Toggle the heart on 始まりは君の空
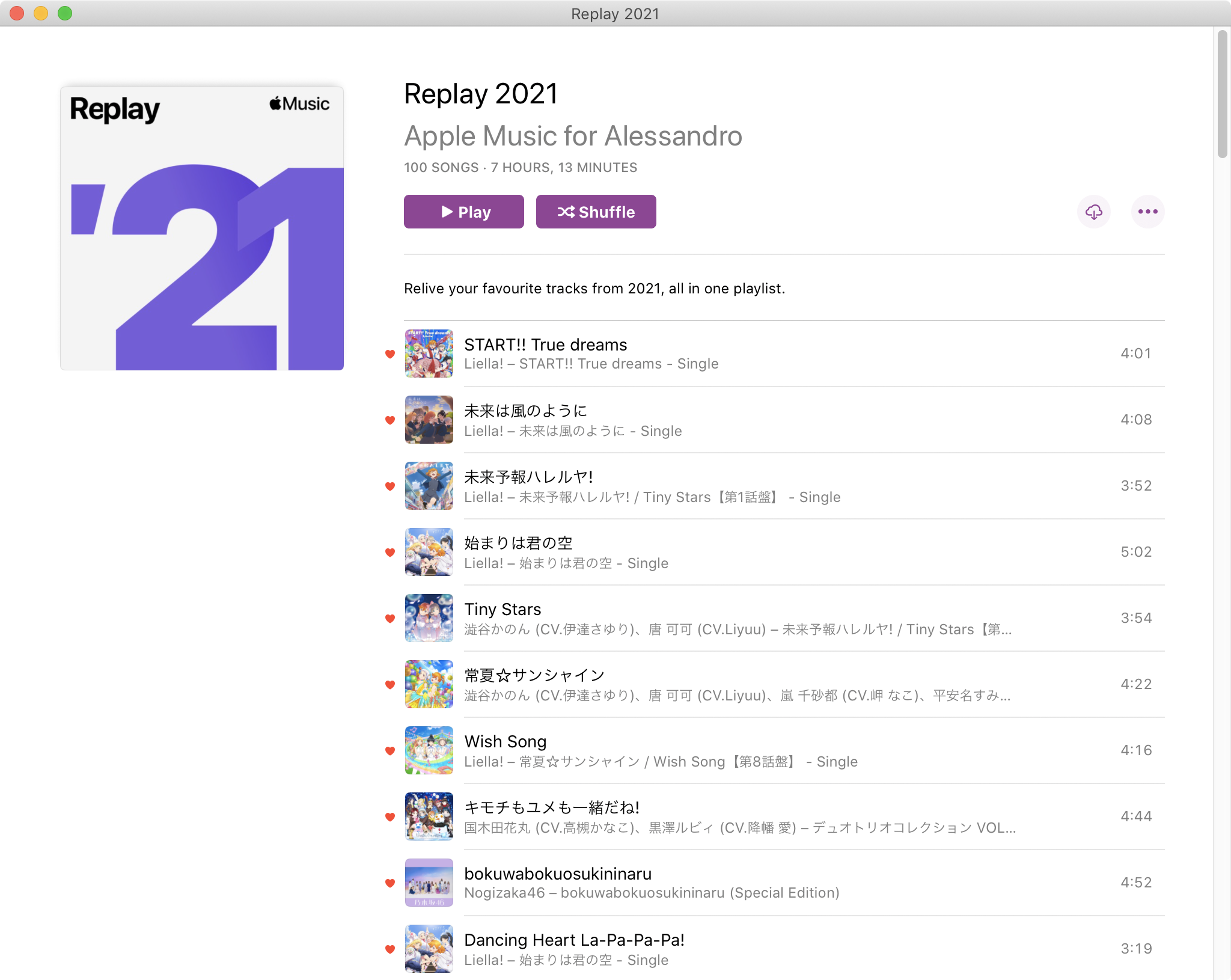This screenshot has width=1231, height=980. pyautogui.click(x=391, y=551)
